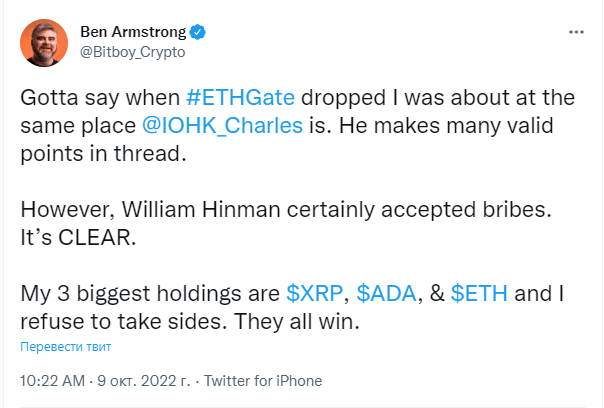Open the three-dot more options menu
604x408 pixels.
[576, 32]
